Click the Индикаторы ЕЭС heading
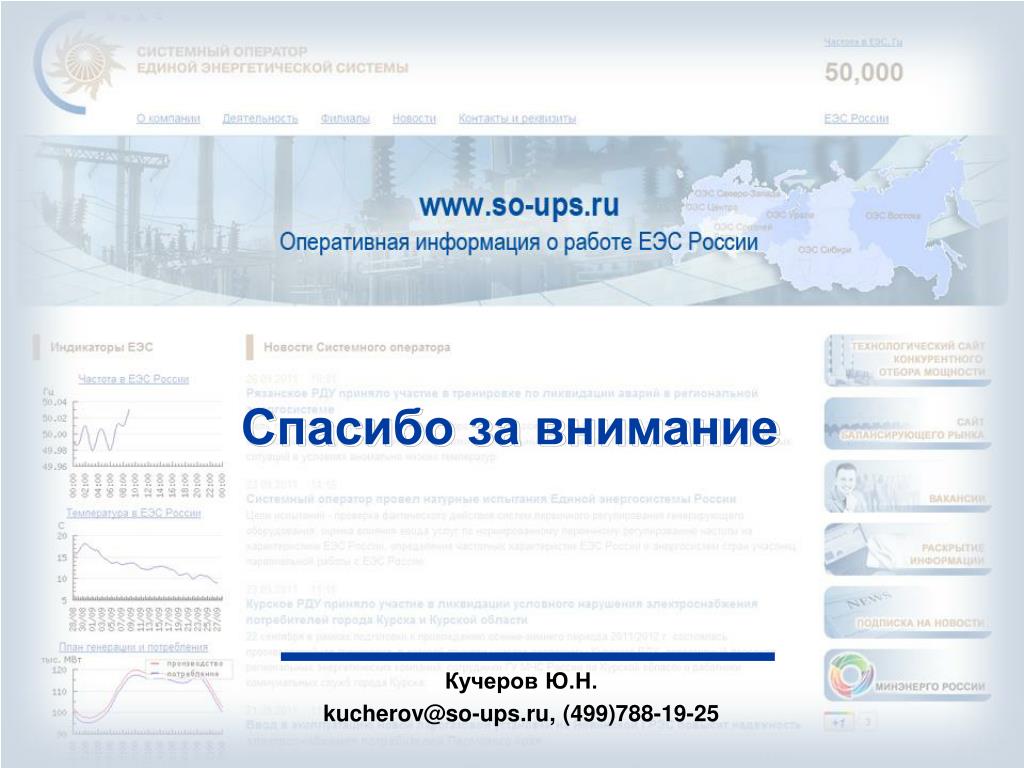Screen dimensions: 1024x768 tap(102, 347)
